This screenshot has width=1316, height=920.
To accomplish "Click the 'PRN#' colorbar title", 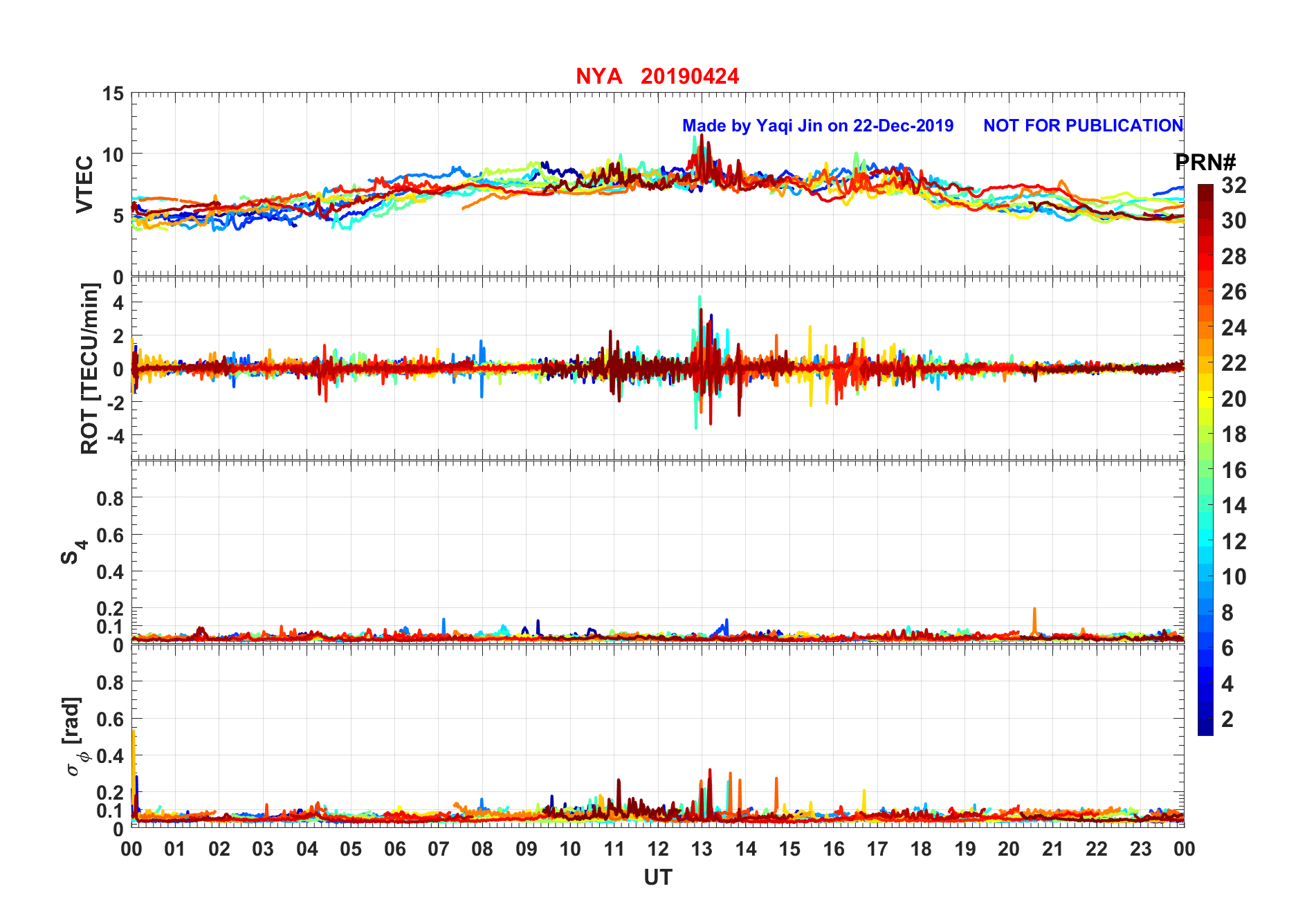I will (1205, 163).
